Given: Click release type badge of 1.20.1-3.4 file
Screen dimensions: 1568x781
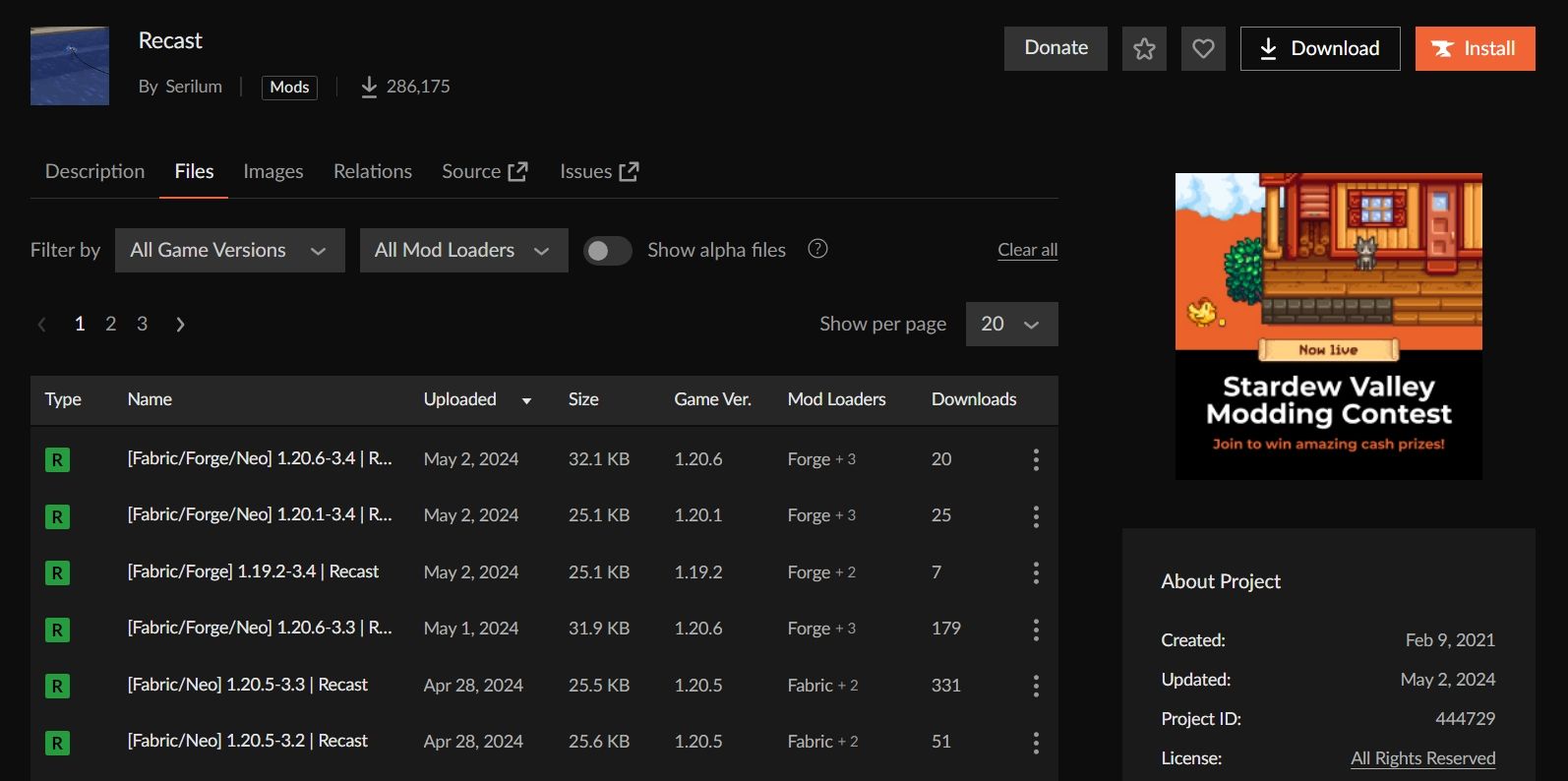Looking at the screenshot, I should click(57, 516).
